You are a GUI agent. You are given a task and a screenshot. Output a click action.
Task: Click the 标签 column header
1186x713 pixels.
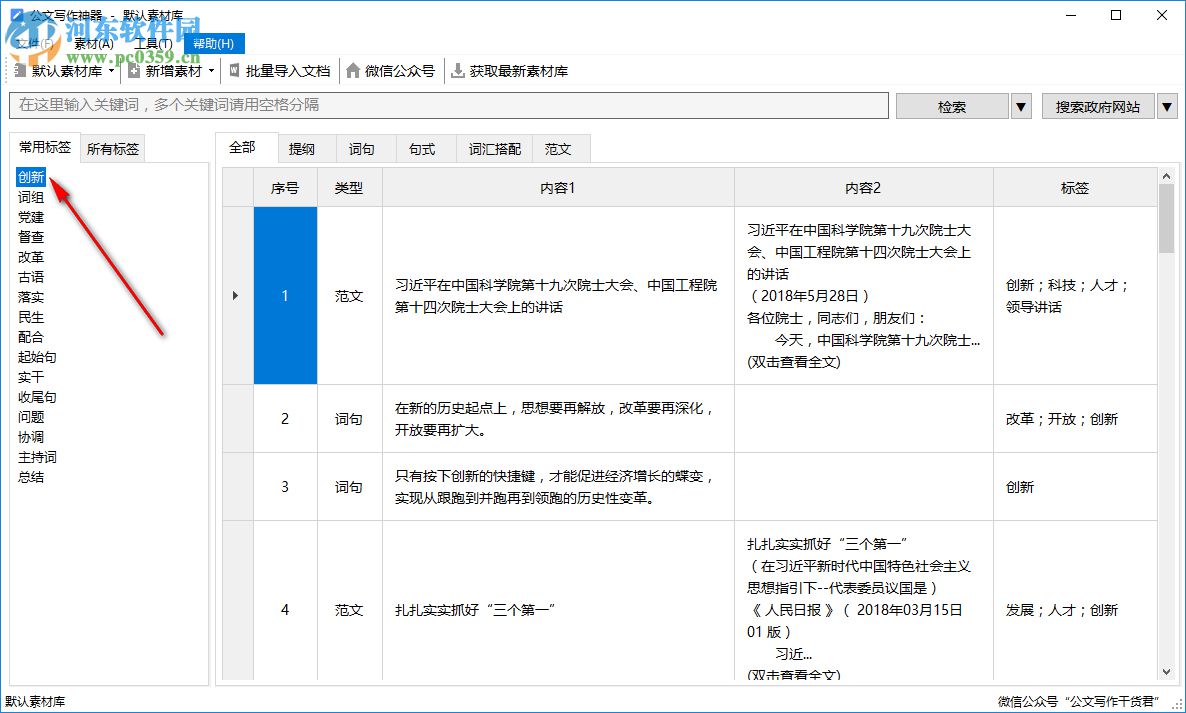(x=1075, y=188)
